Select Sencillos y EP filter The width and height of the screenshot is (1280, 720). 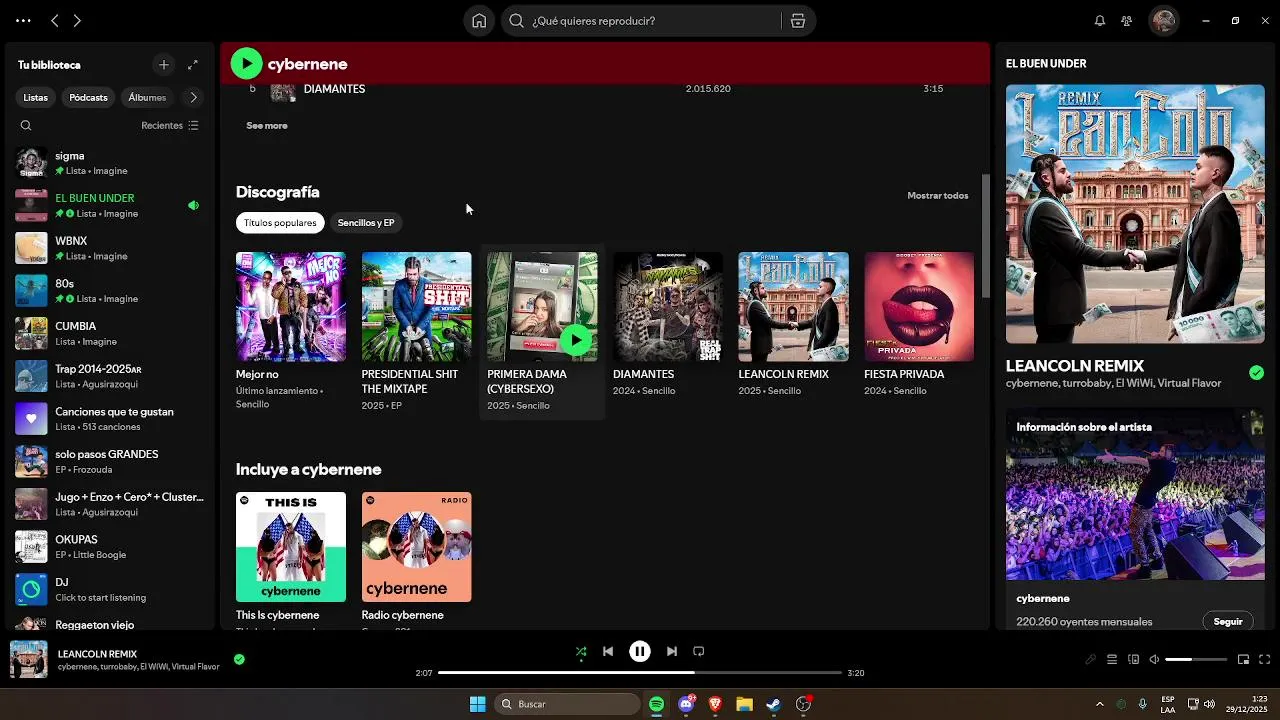coord(366,223)
